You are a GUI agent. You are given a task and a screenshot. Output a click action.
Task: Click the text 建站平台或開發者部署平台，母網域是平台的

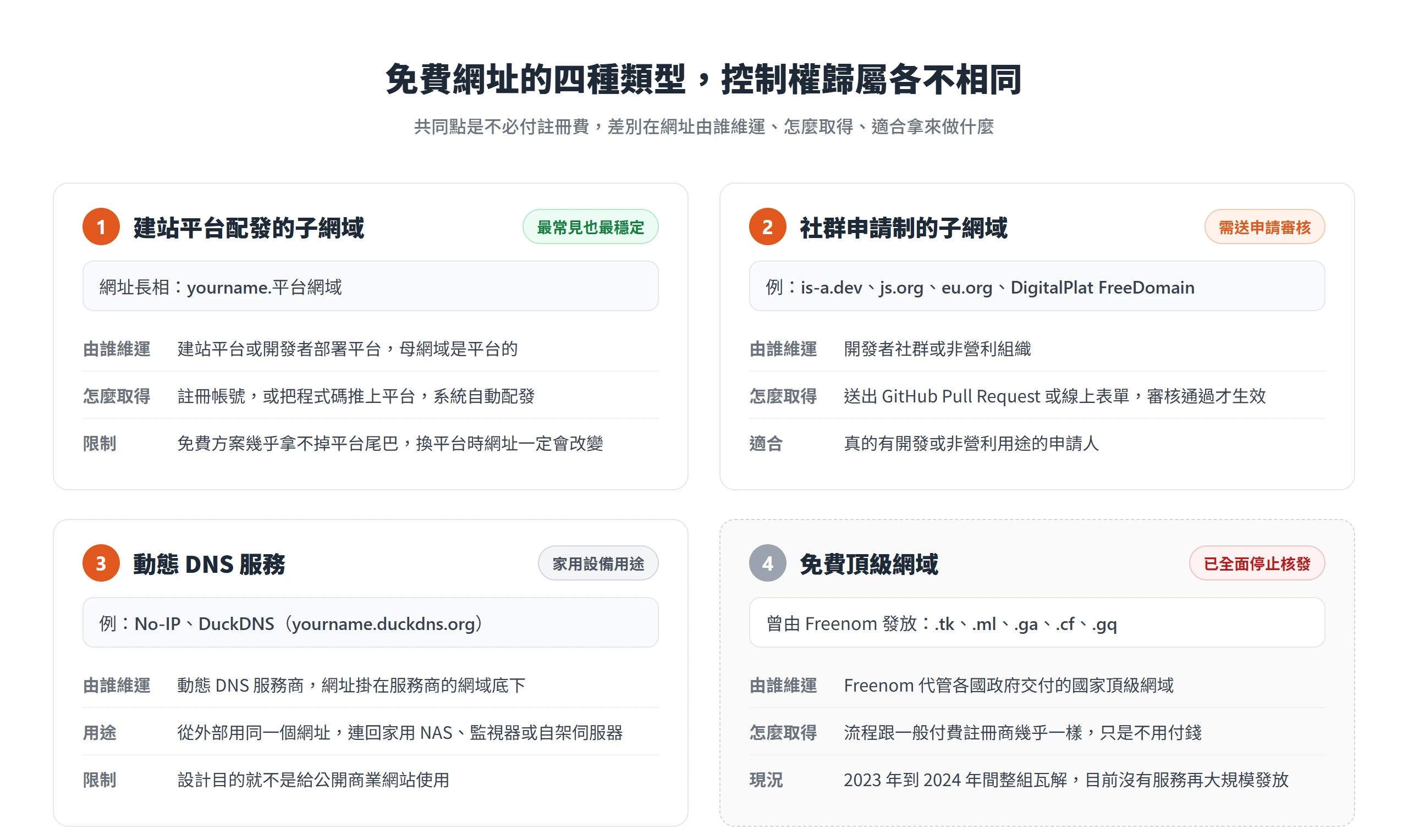[x=348, y=349]
